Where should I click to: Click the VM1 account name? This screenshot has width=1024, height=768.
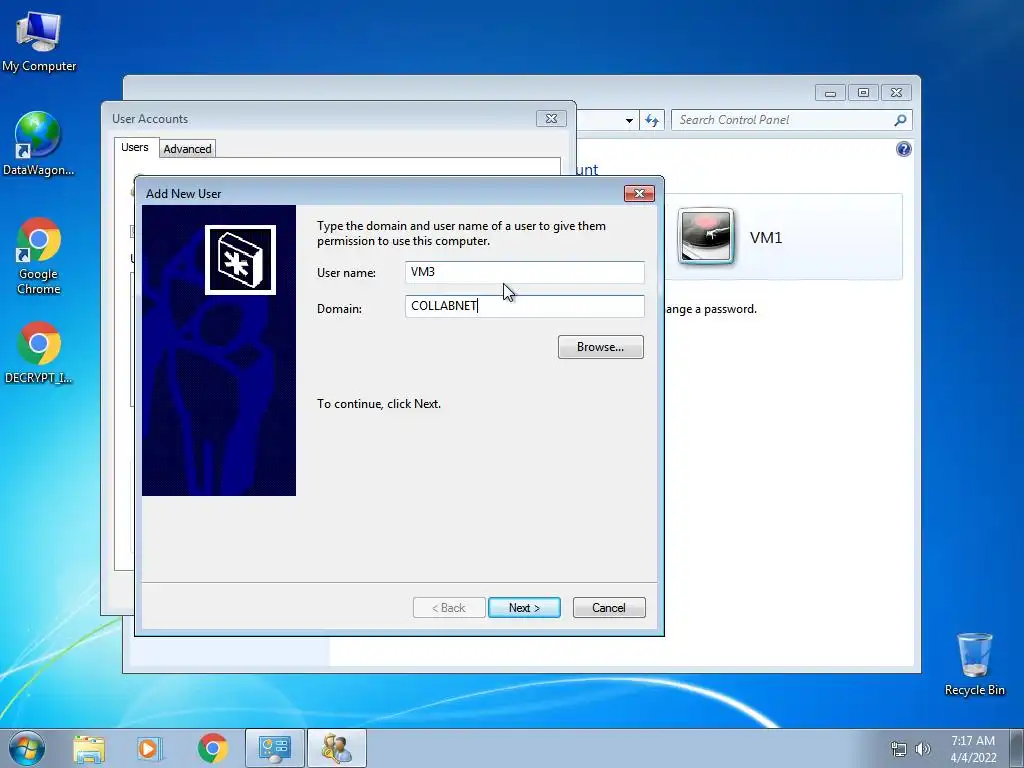pyautogui.click(x=765, y=238)
